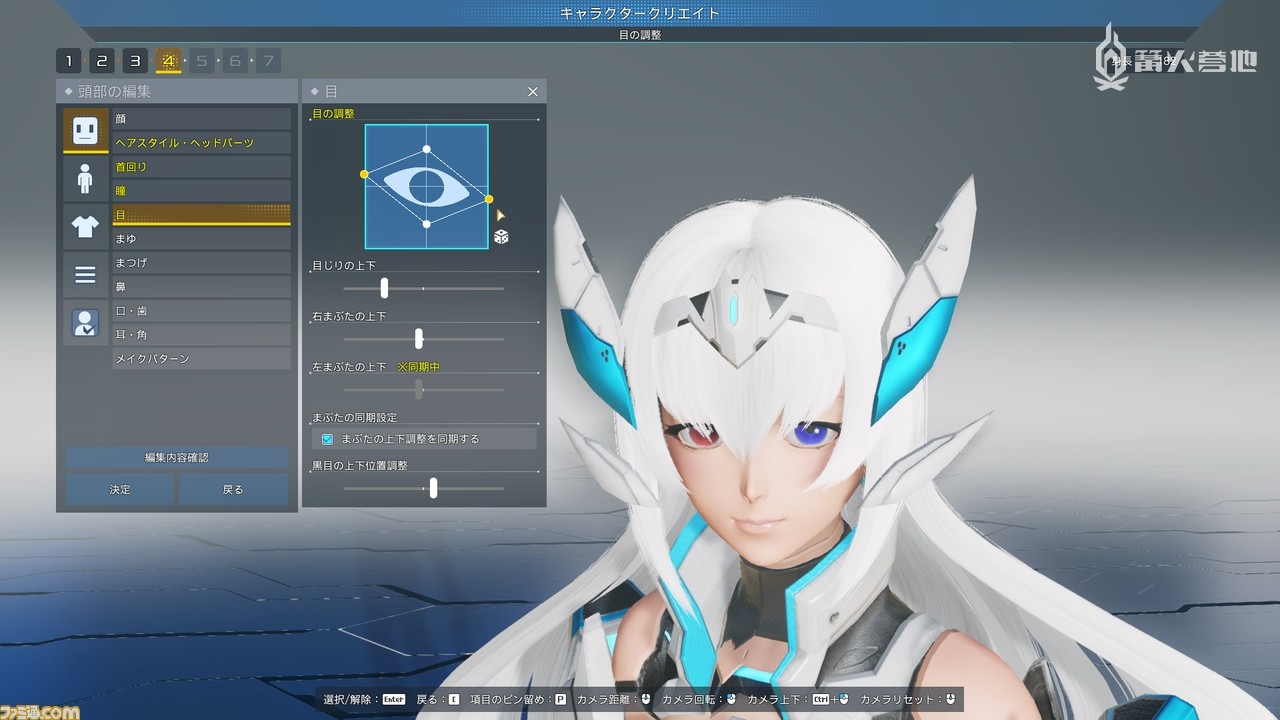The image size is (1280, 720).
Task: Click the 黒目の上下位置調整 slider handle
Action: pos(432,488)
